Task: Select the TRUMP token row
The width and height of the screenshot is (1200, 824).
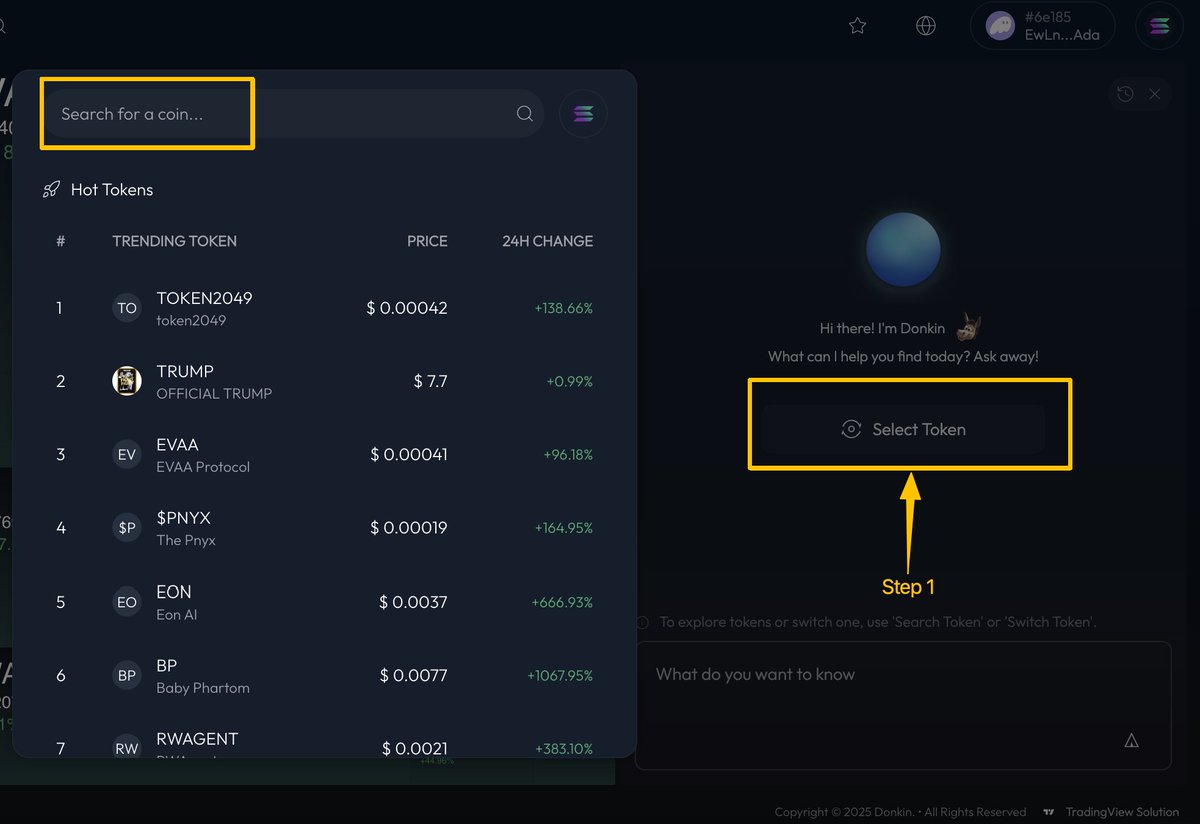Action: (x=325, y=381)
